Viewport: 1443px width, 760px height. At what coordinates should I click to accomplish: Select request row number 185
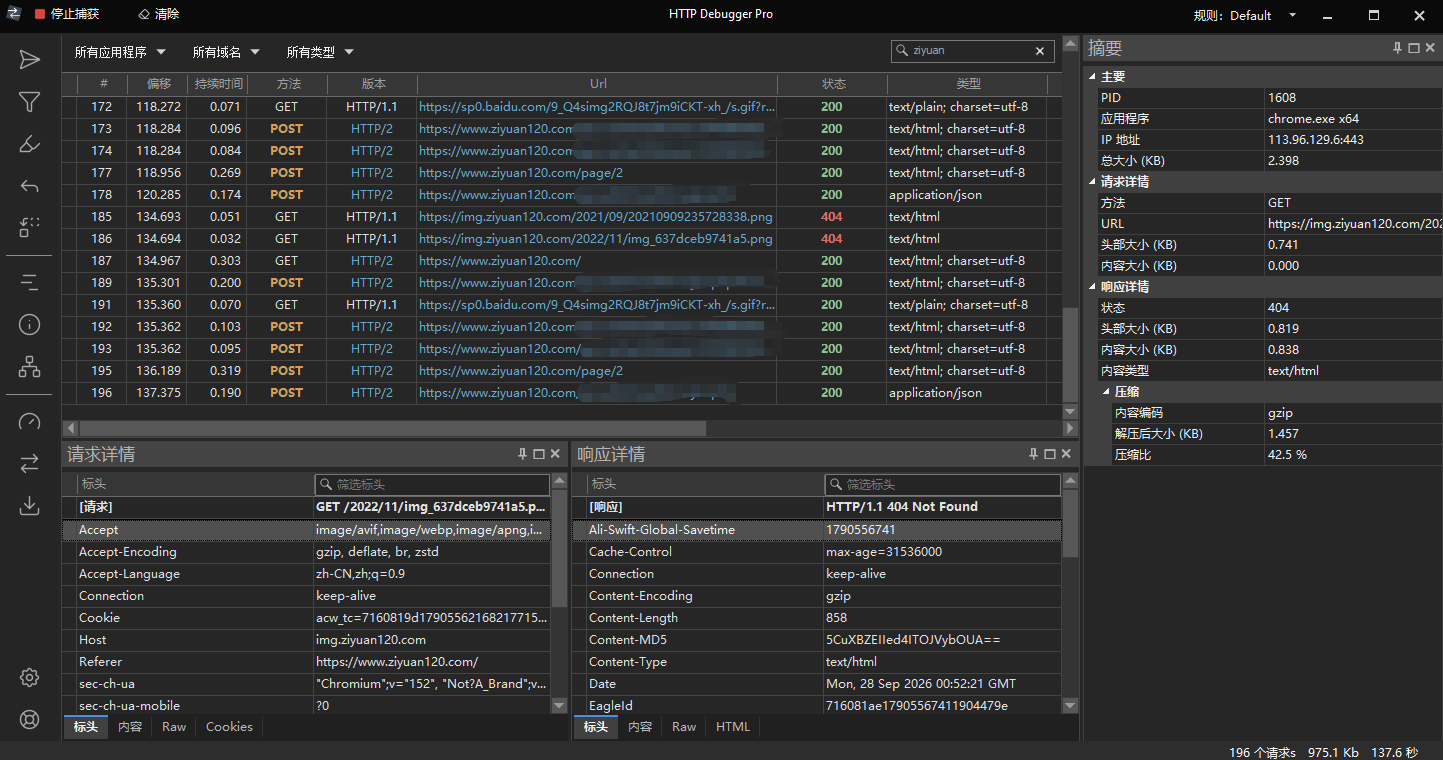click(562, 217)
